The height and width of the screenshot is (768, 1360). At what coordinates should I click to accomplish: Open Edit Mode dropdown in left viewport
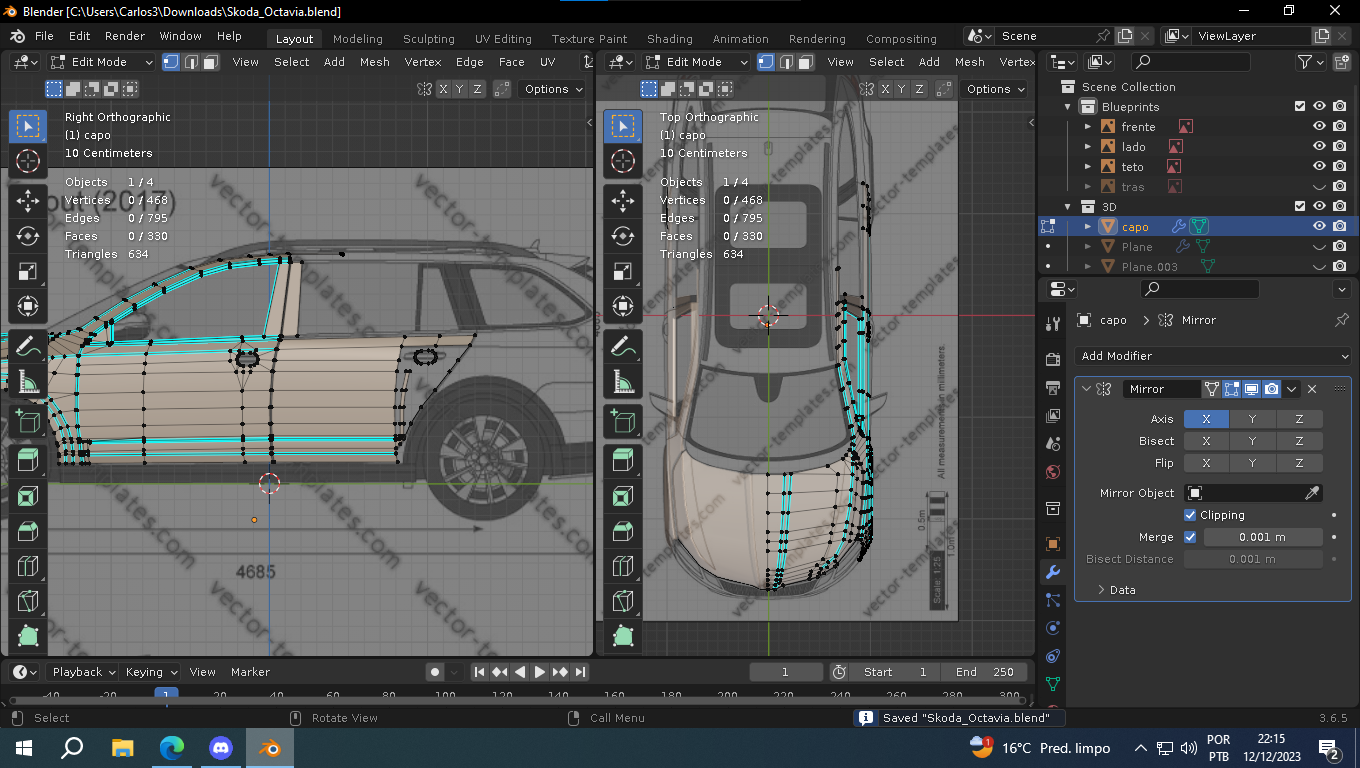click(x=102, y=62)
